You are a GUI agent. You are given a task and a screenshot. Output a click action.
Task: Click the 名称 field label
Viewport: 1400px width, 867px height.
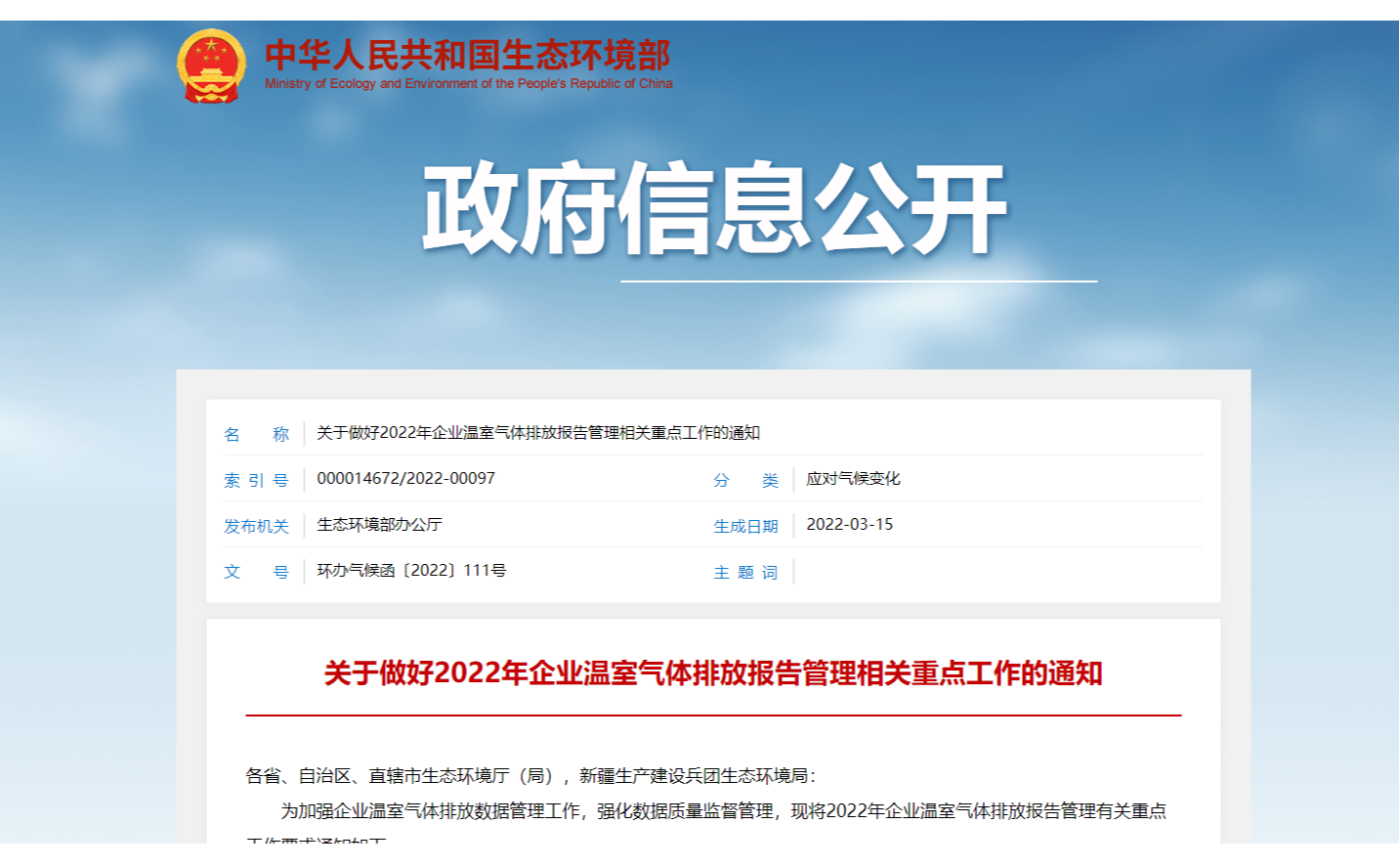(x=256, y=434)
